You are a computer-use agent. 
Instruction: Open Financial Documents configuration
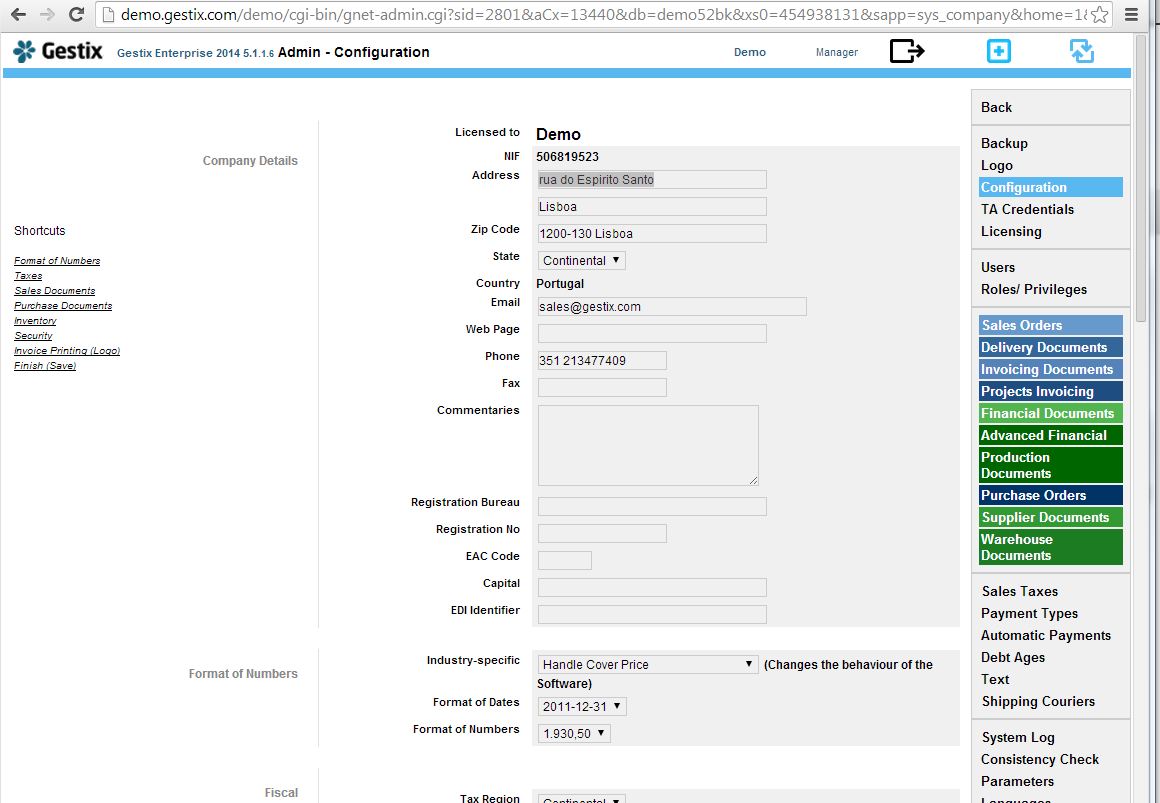(1051, 414)
